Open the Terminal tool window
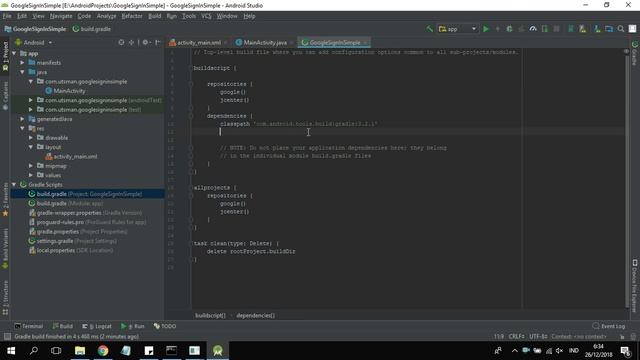This screenshot has width=640, height=360. [29, 326]
